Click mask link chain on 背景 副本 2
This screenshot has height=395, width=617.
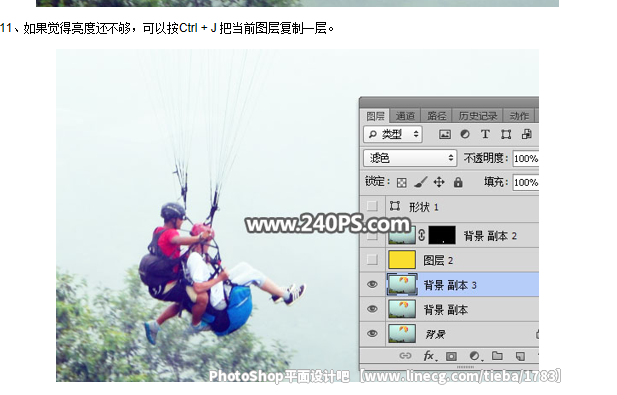(421, 235)
